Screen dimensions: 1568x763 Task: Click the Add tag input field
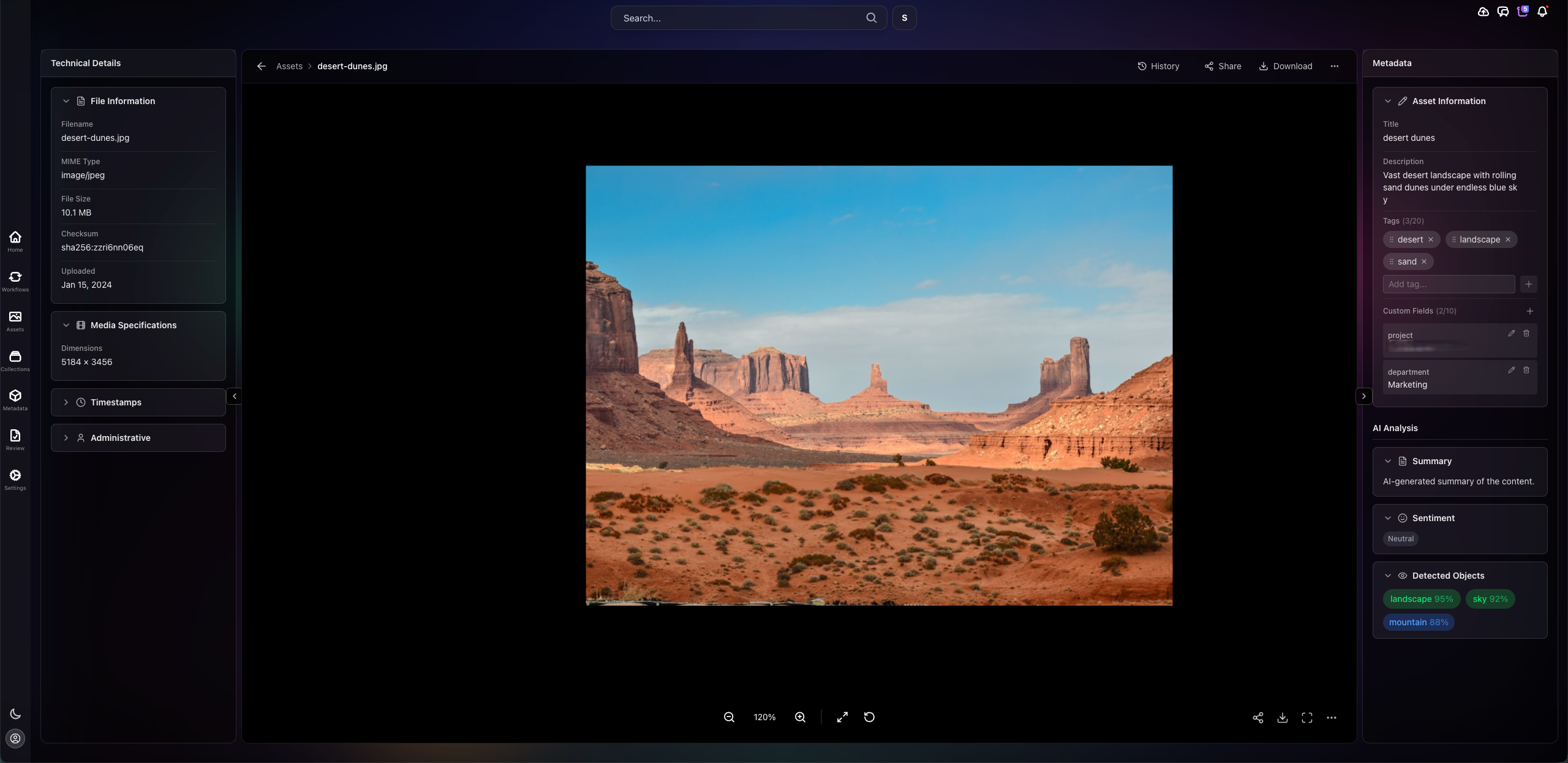point(1448,284)
